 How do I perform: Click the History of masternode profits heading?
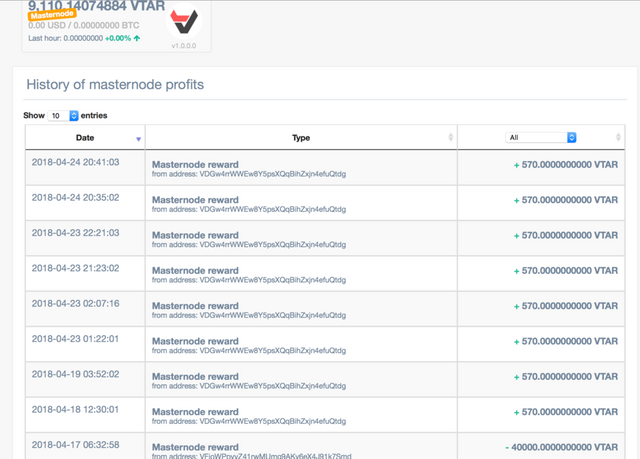(x=115, y=84)
